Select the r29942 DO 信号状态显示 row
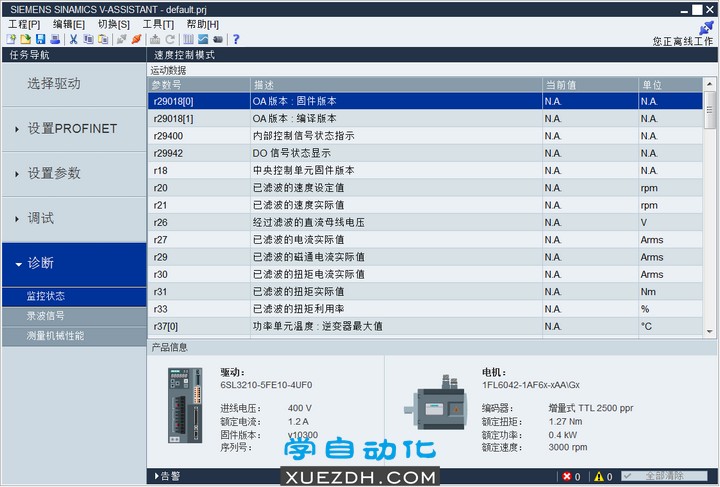The height and width of the screenshot is (487, 720). click(x=425, y=153)
